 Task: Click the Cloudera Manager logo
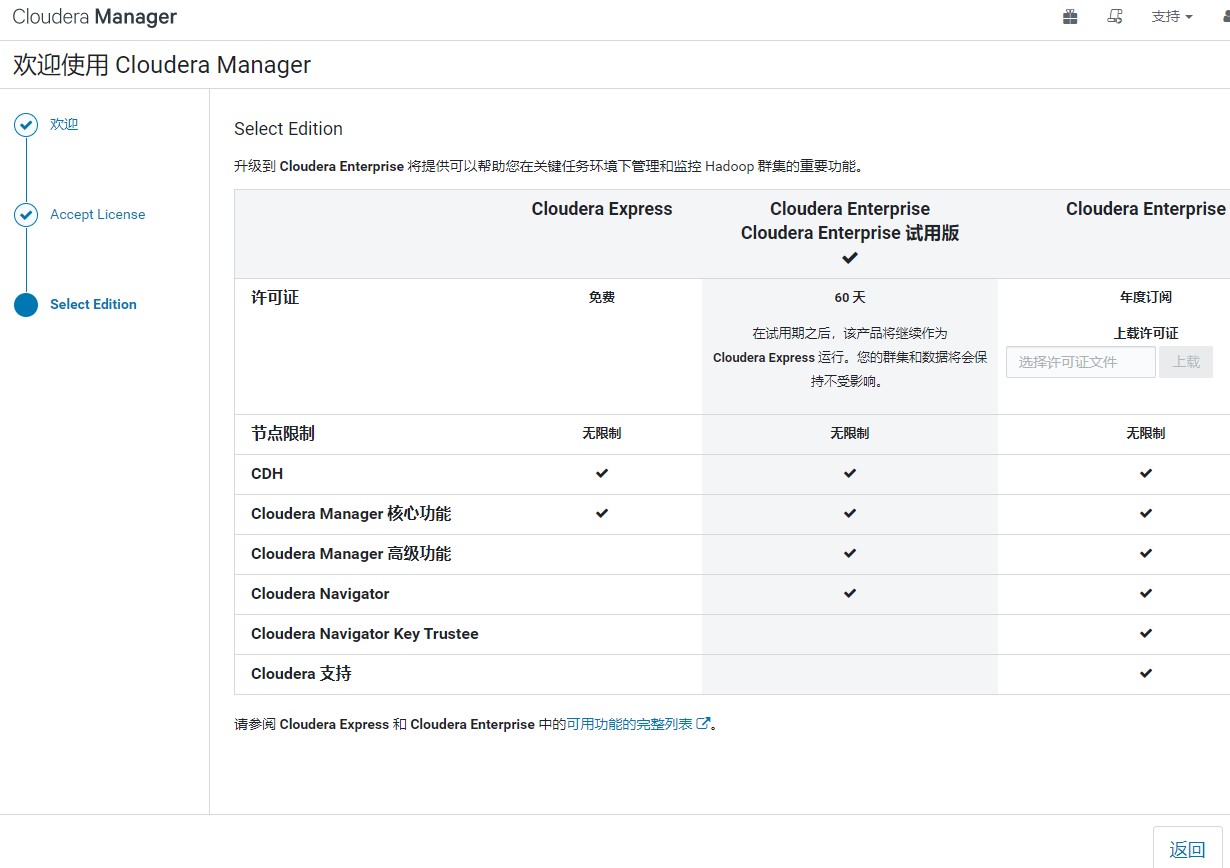[x=95, y=17]
